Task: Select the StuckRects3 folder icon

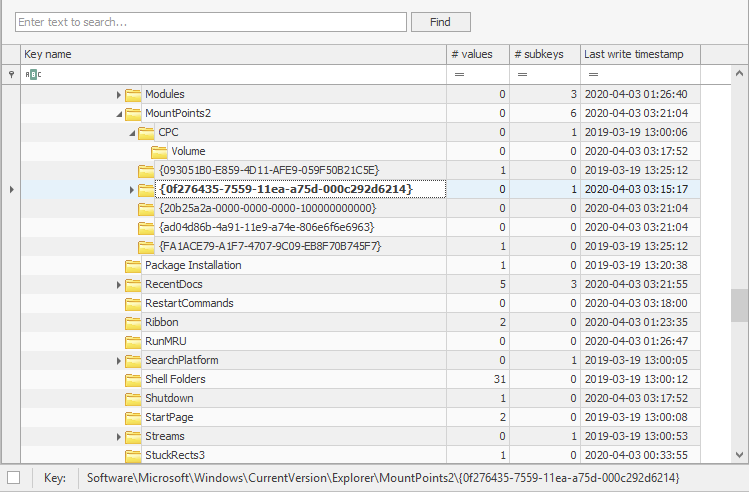Action: [133, 456]
